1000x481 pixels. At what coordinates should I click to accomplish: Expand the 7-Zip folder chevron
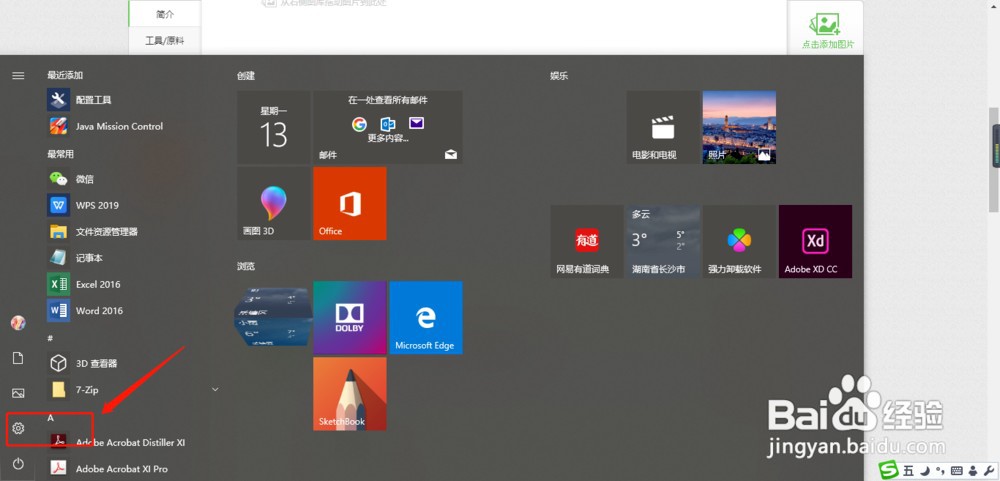[x=215, y=389]
